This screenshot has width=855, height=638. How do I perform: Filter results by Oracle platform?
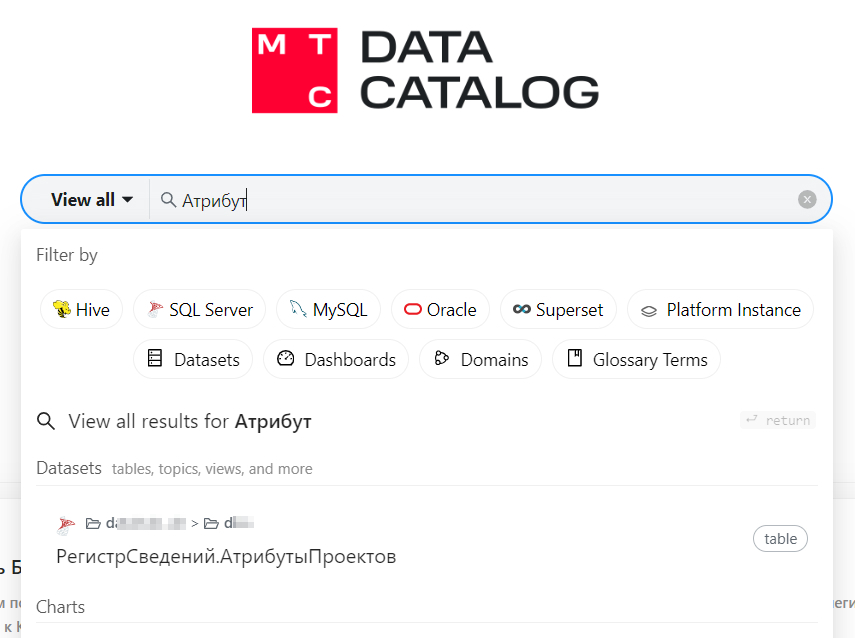click(x=440, y=310)
